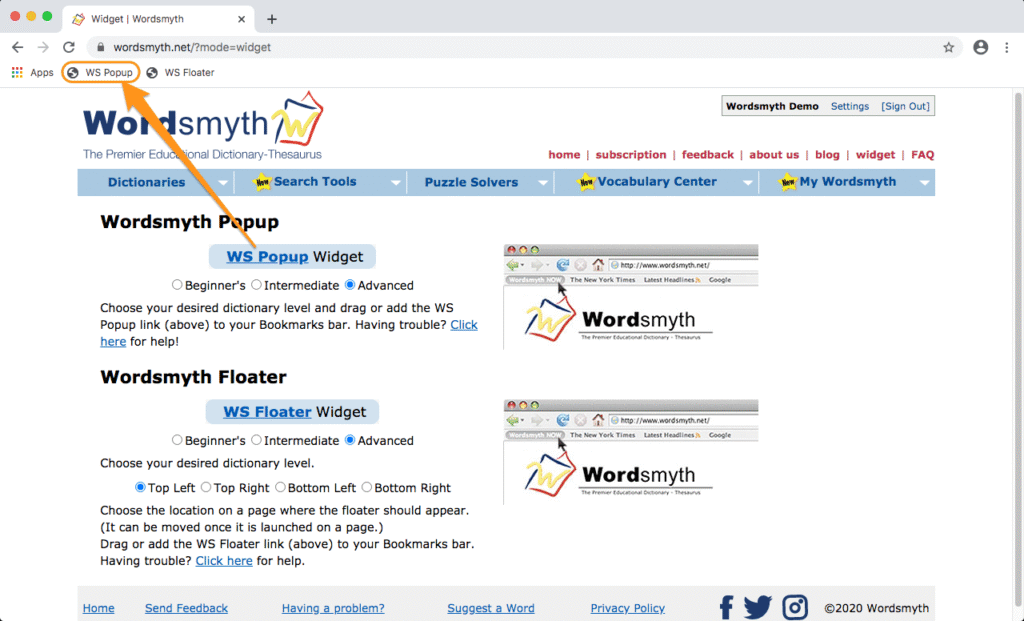Select Beginner's level for WS Popup
This screenshot has height=621, width=1024.
point(177,285)
